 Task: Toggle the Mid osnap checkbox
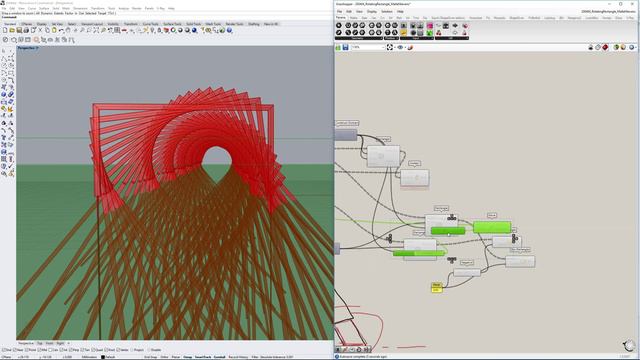point(39,350)
